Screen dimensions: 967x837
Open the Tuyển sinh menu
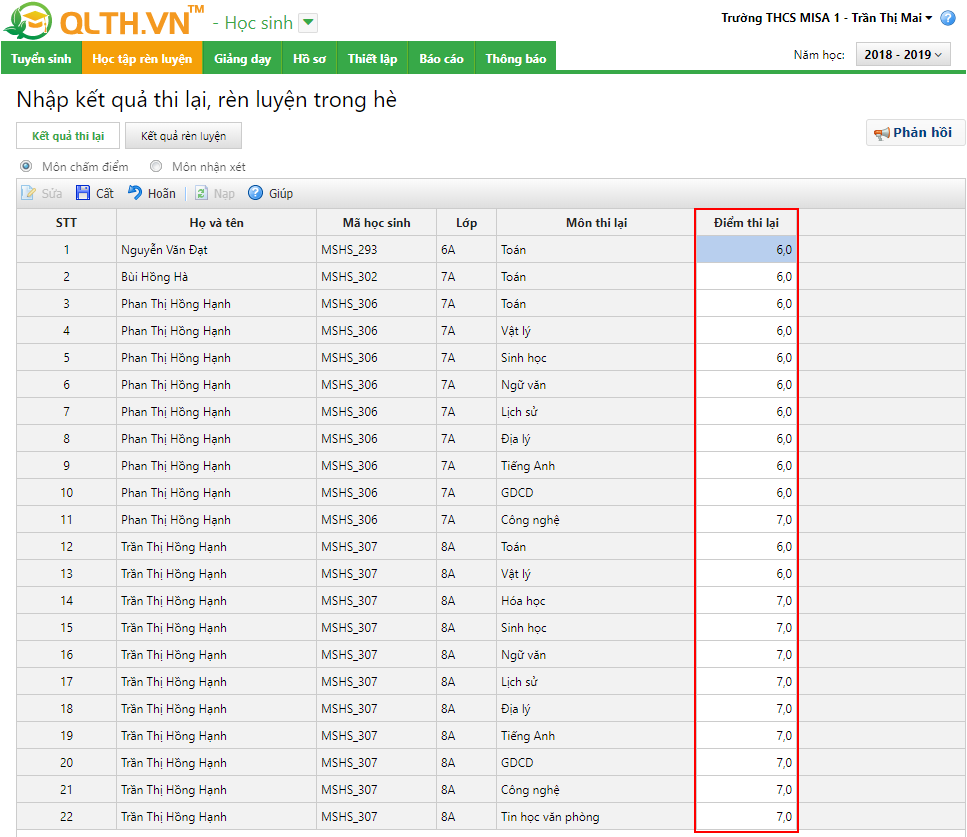tap(41, 58)
